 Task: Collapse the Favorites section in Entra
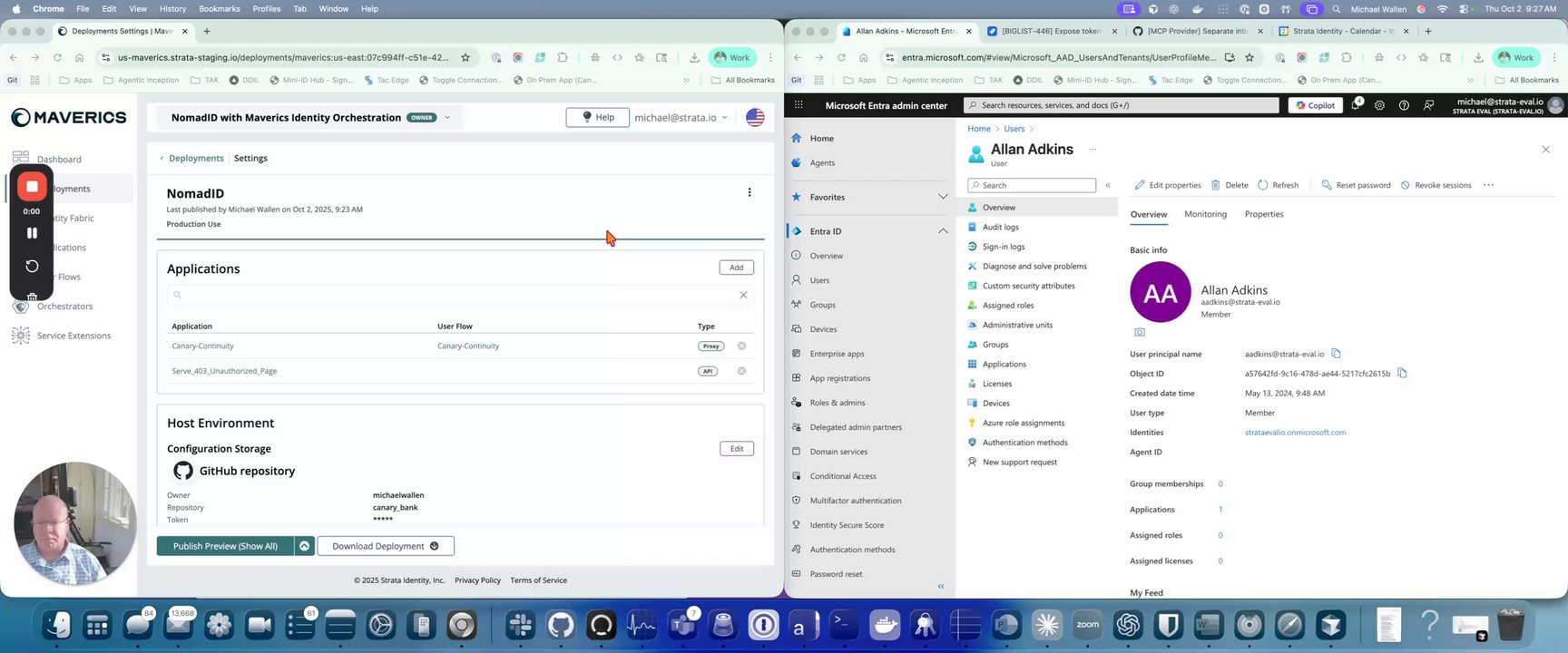point(943,197)
